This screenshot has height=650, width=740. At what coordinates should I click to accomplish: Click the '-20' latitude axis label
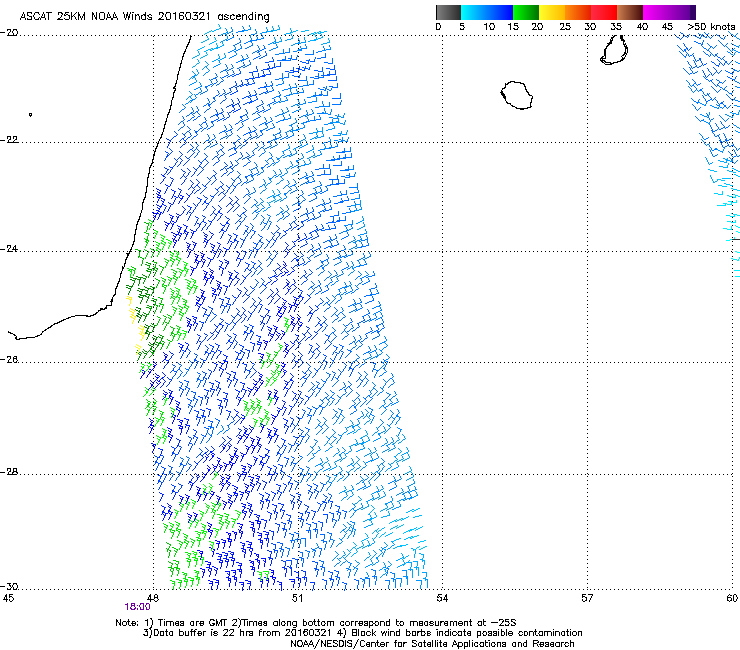tap(9, 33)
